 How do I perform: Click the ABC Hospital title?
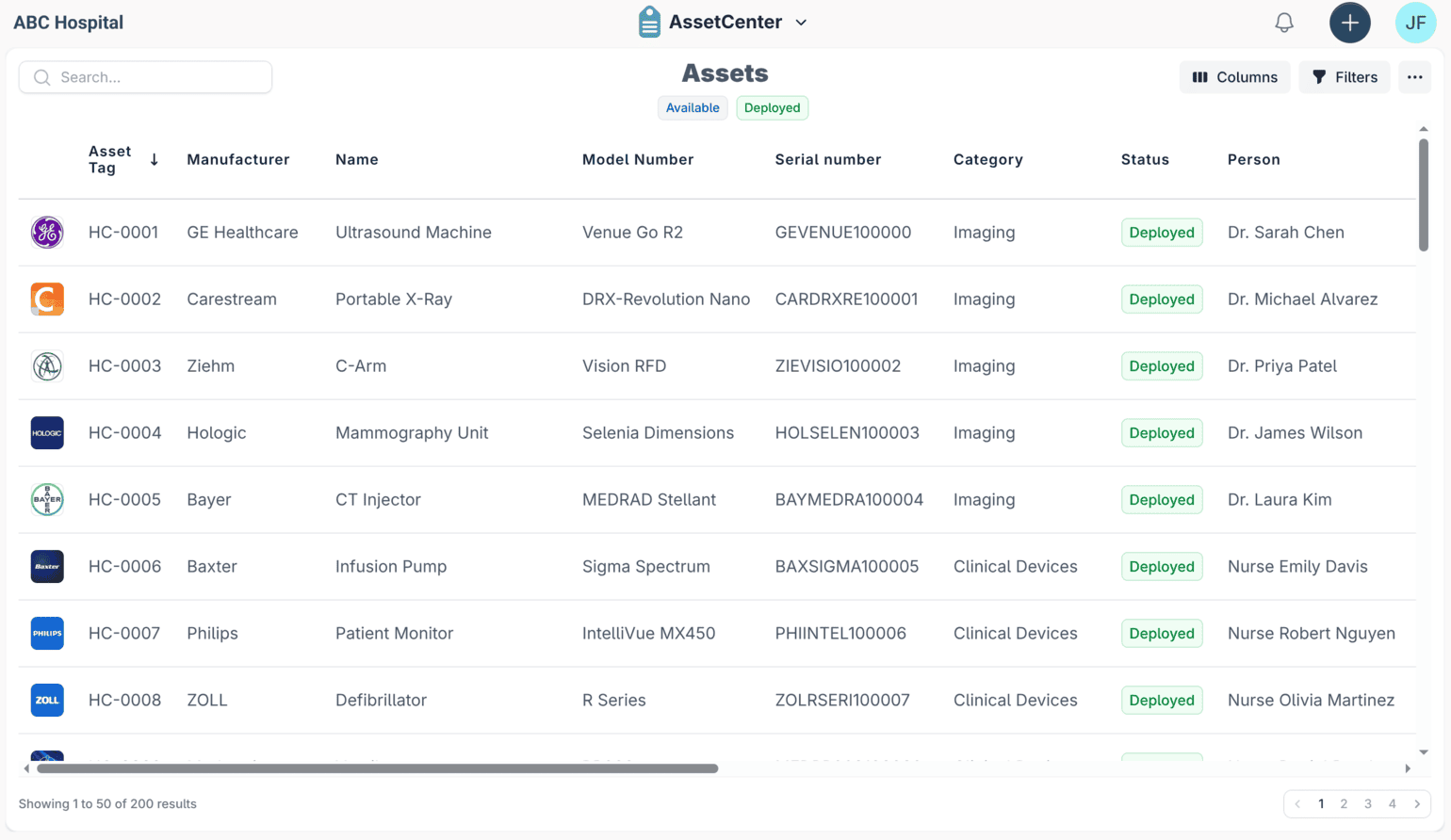click(x=68, y=23)
